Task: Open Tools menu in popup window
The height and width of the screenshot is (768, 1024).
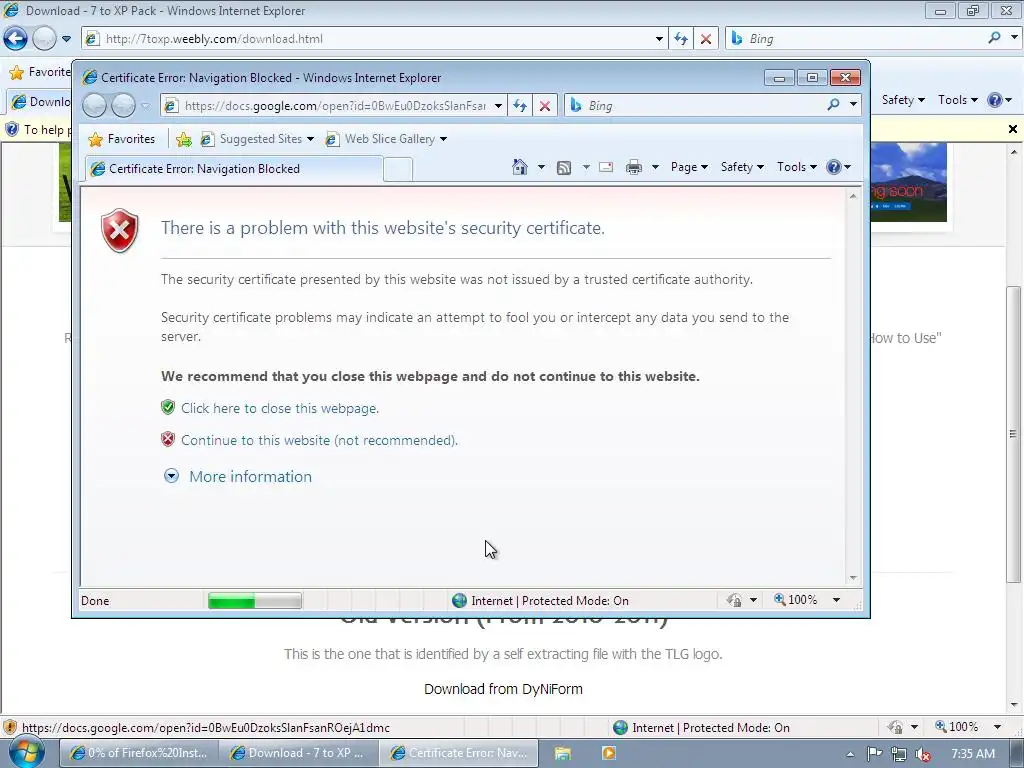Action: (796, 167)
